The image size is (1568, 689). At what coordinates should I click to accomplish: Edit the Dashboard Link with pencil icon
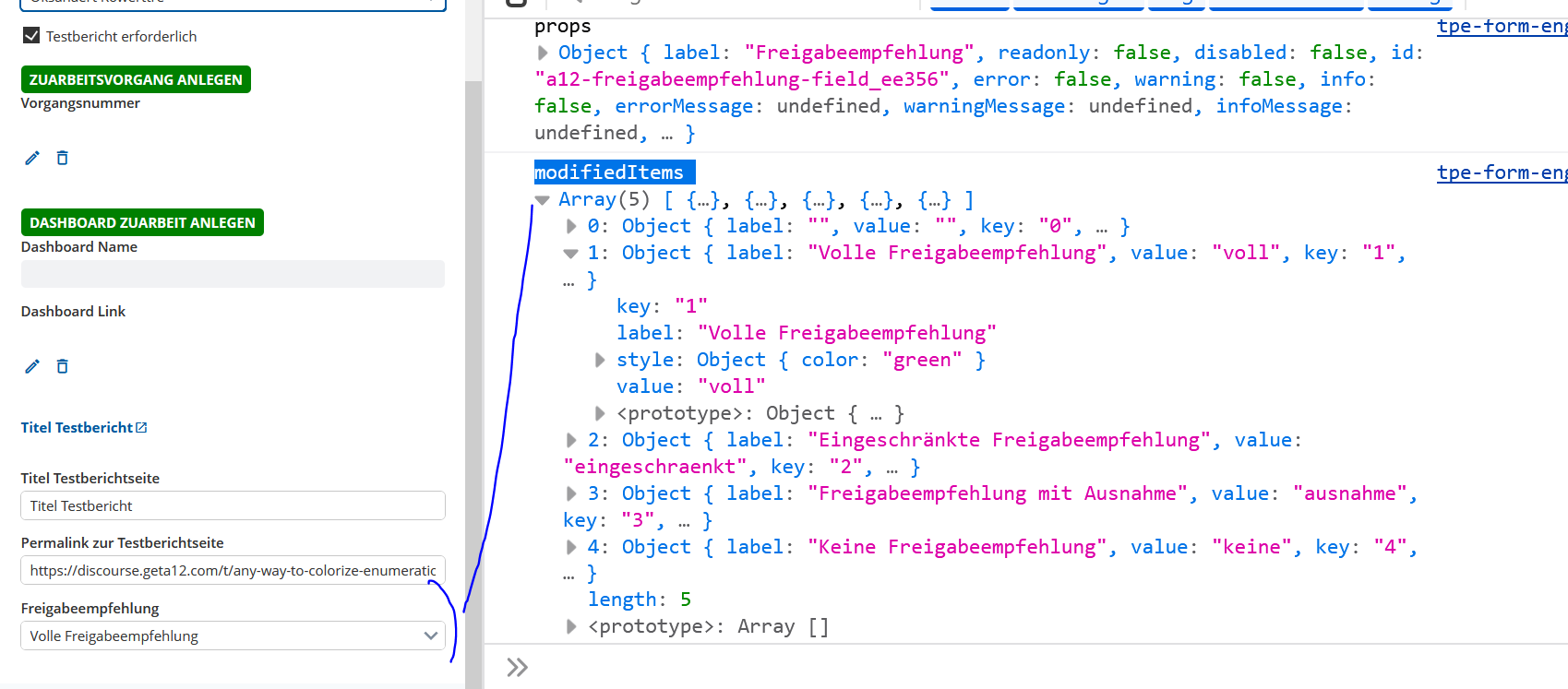[x=32, y=366]
